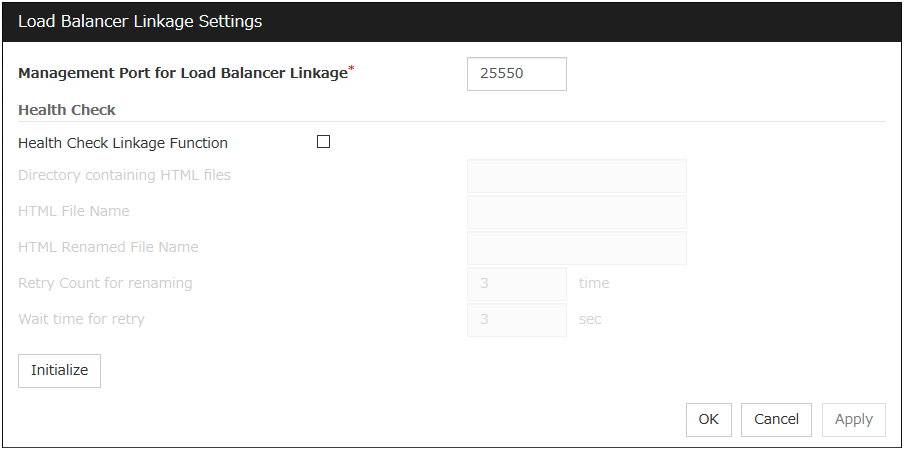The image size is (904, 450).
Task: Click the Wait time for retry label
Action: (81, 319)
